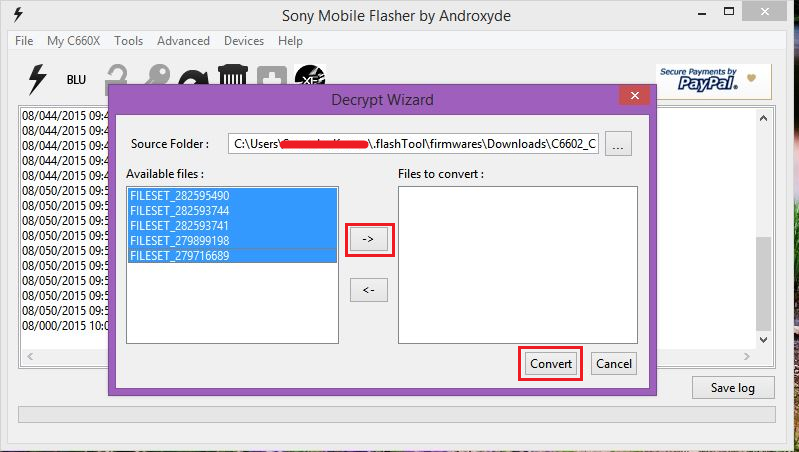Open the Help menu
The width and height of the screenshot is (799, 452).
click(290, 41)
